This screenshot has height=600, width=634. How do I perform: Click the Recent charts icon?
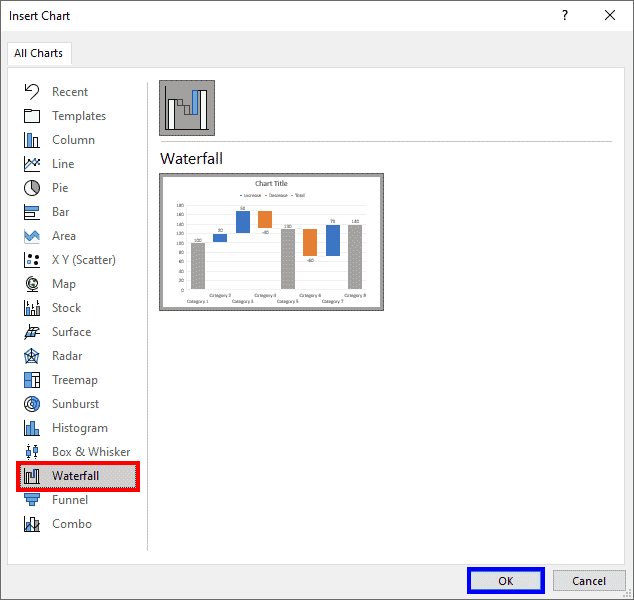pos(32,92)
